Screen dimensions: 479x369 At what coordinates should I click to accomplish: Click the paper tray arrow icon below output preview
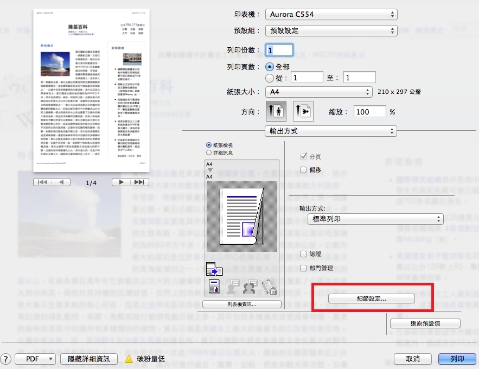[214, 269]
